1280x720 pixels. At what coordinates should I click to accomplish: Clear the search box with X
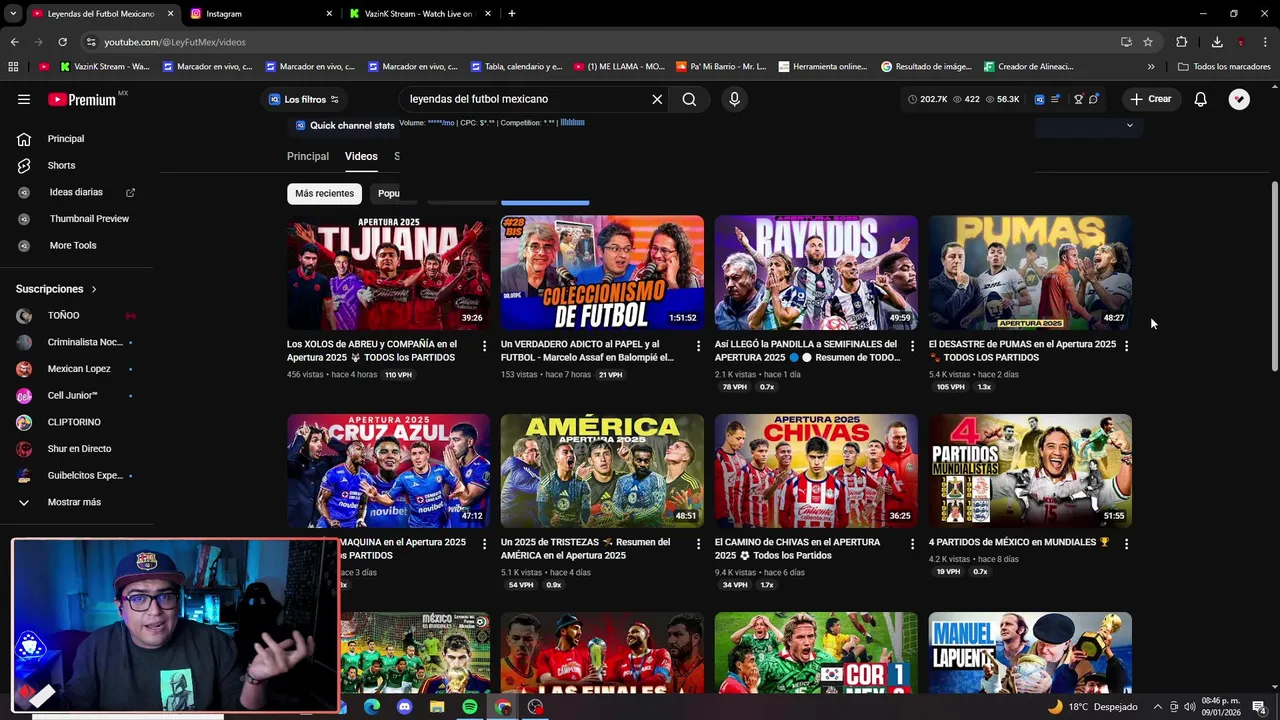tap(657, 99)
